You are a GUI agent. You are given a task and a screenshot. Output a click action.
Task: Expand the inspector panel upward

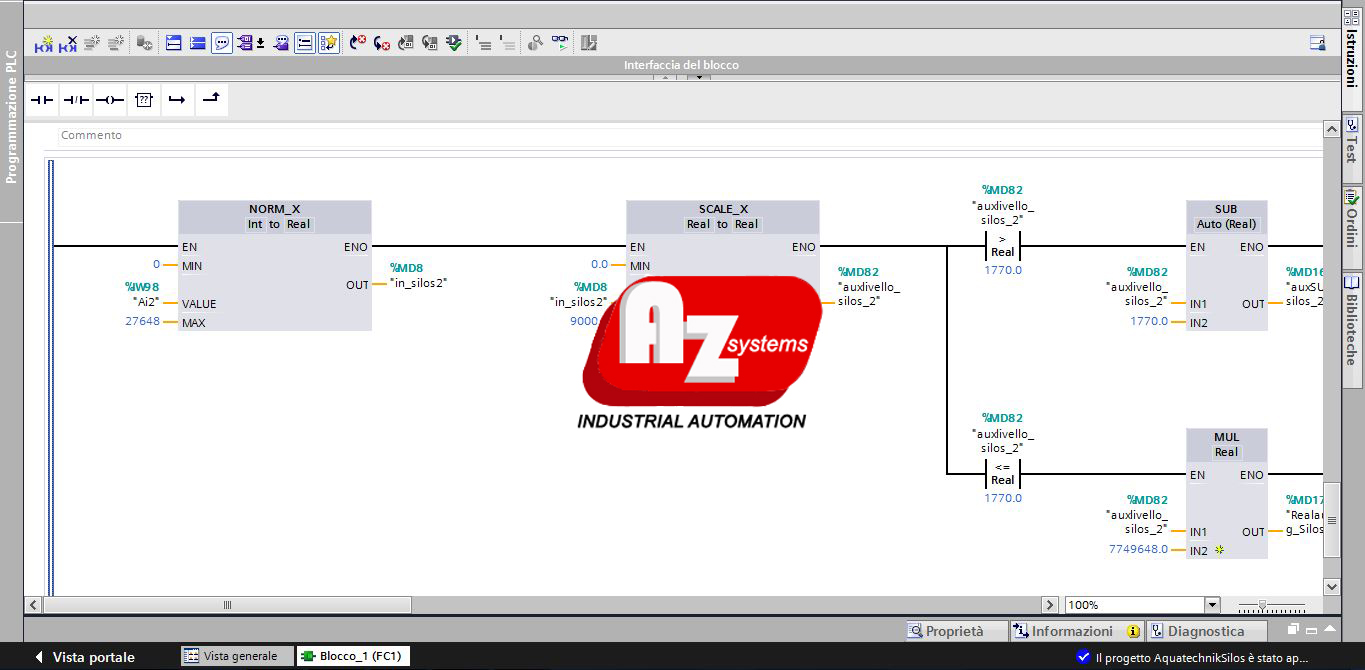1329,630
